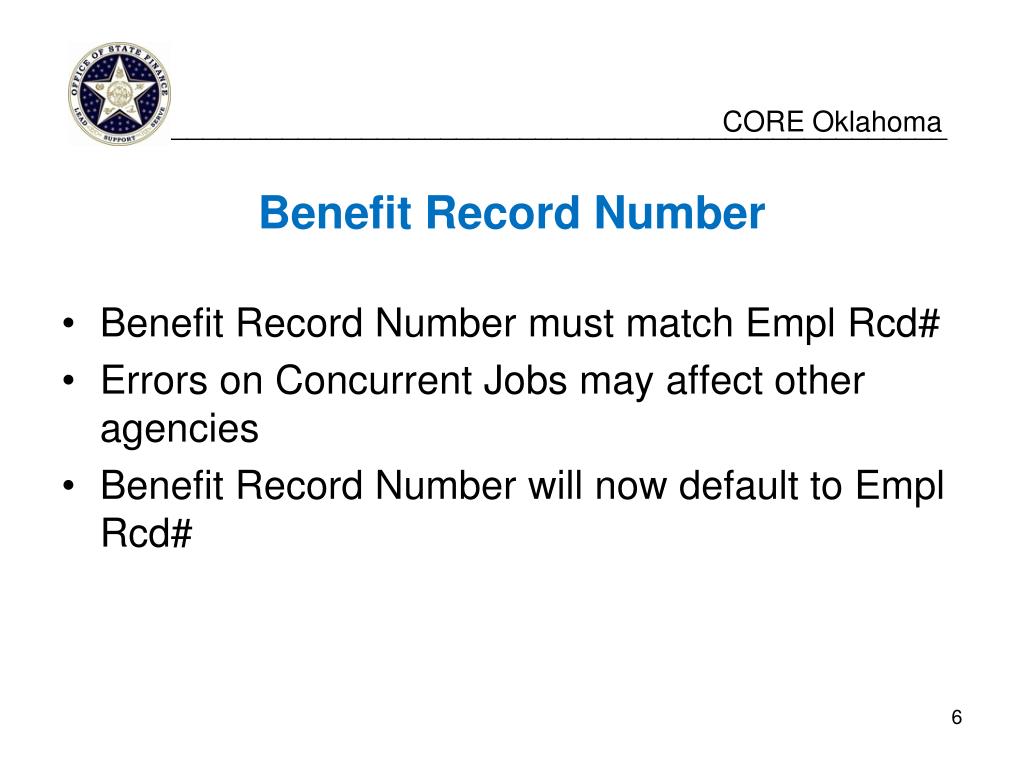Click the white star inside the seal

click(119, 90)
